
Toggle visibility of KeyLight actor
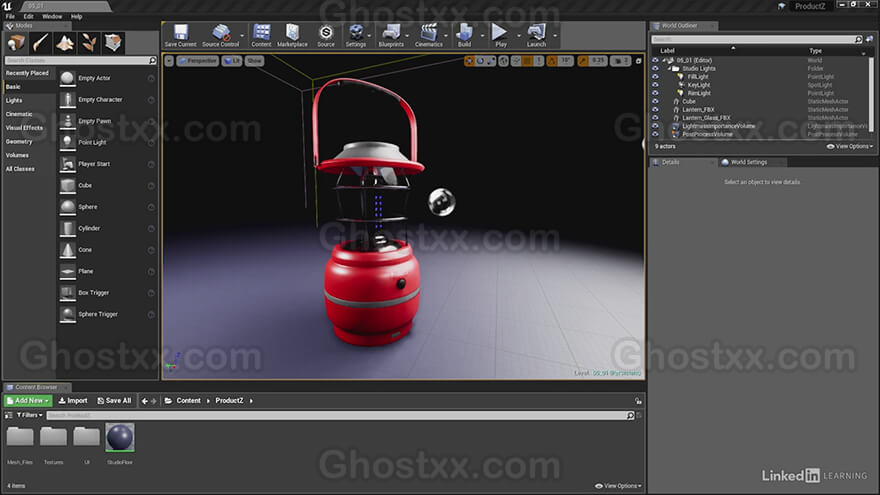[655, 85]
